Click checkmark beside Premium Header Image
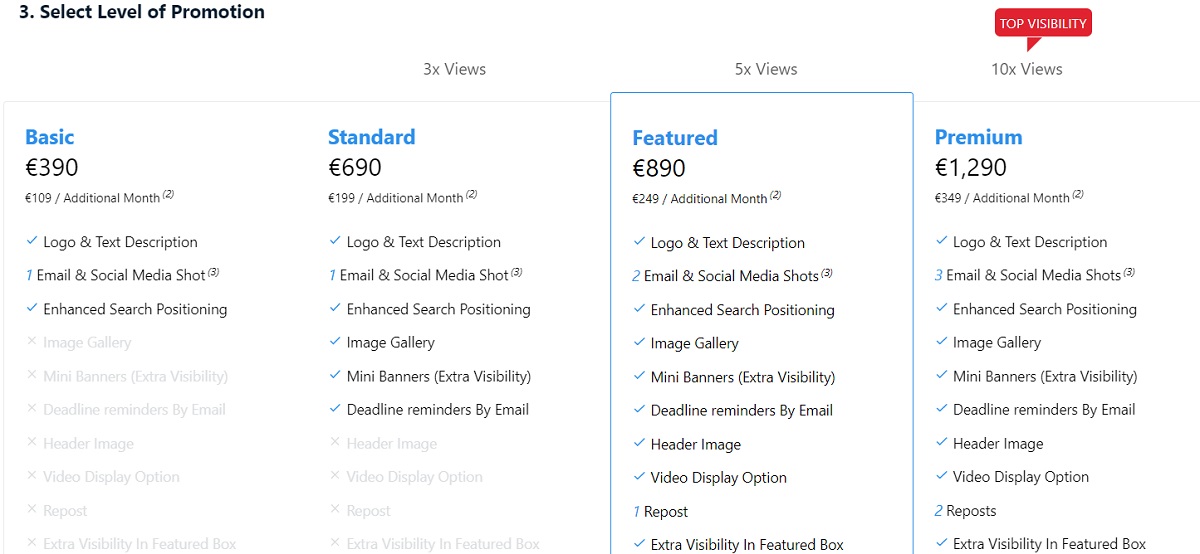1200x554 pixels. 941,443
